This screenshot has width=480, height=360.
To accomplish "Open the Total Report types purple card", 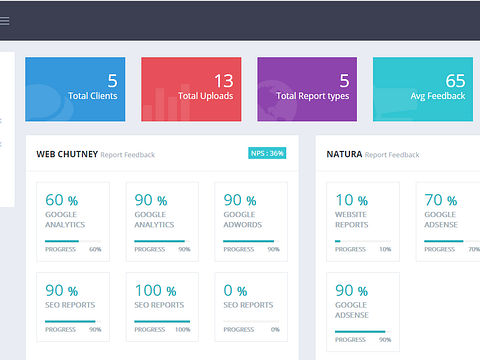I will point(307,89).
